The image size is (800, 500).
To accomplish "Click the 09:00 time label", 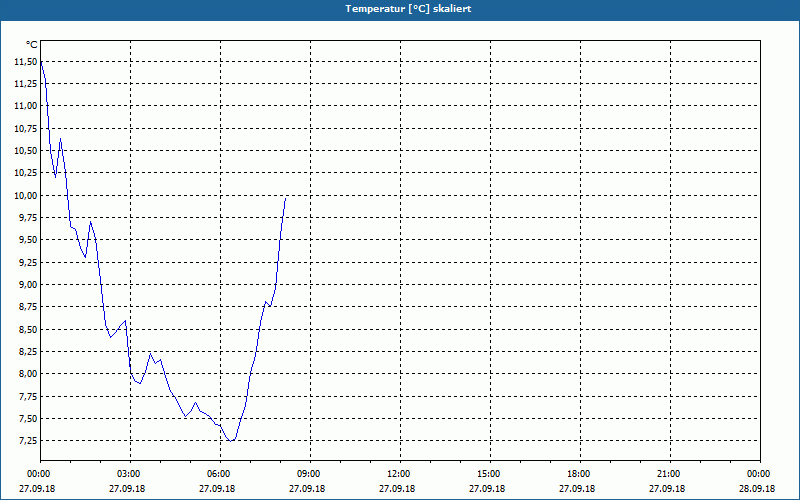I will 310,474.
